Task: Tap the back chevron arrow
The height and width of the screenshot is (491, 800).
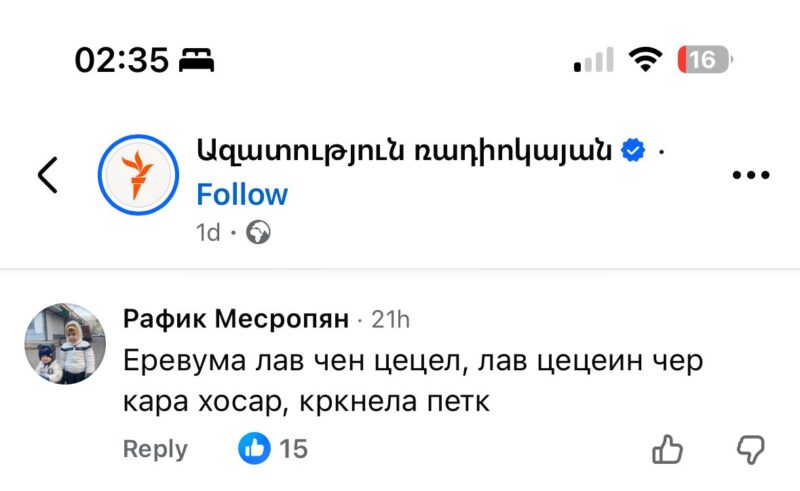Action: click(47, 174)
